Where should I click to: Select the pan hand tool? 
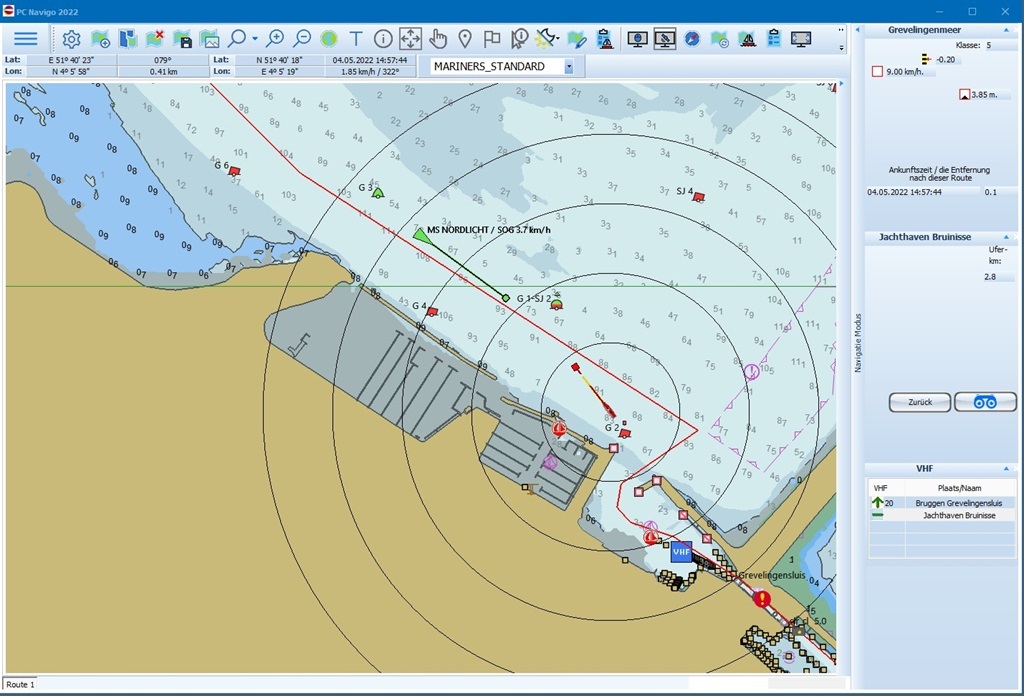click(438, 39)
